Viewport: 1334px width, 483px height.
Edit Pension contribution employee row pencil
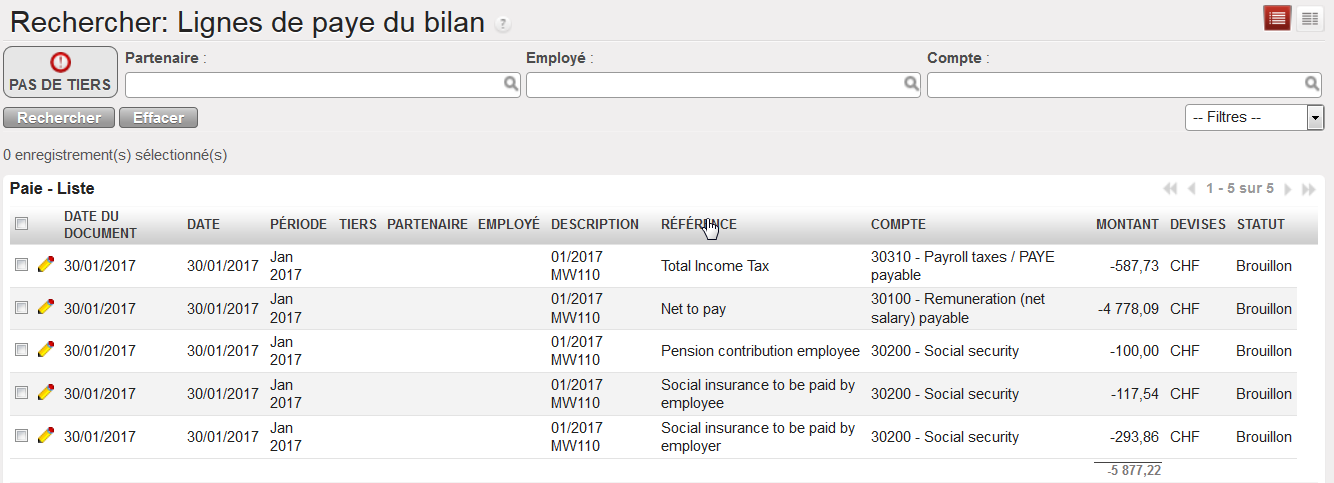coord(45,350)
